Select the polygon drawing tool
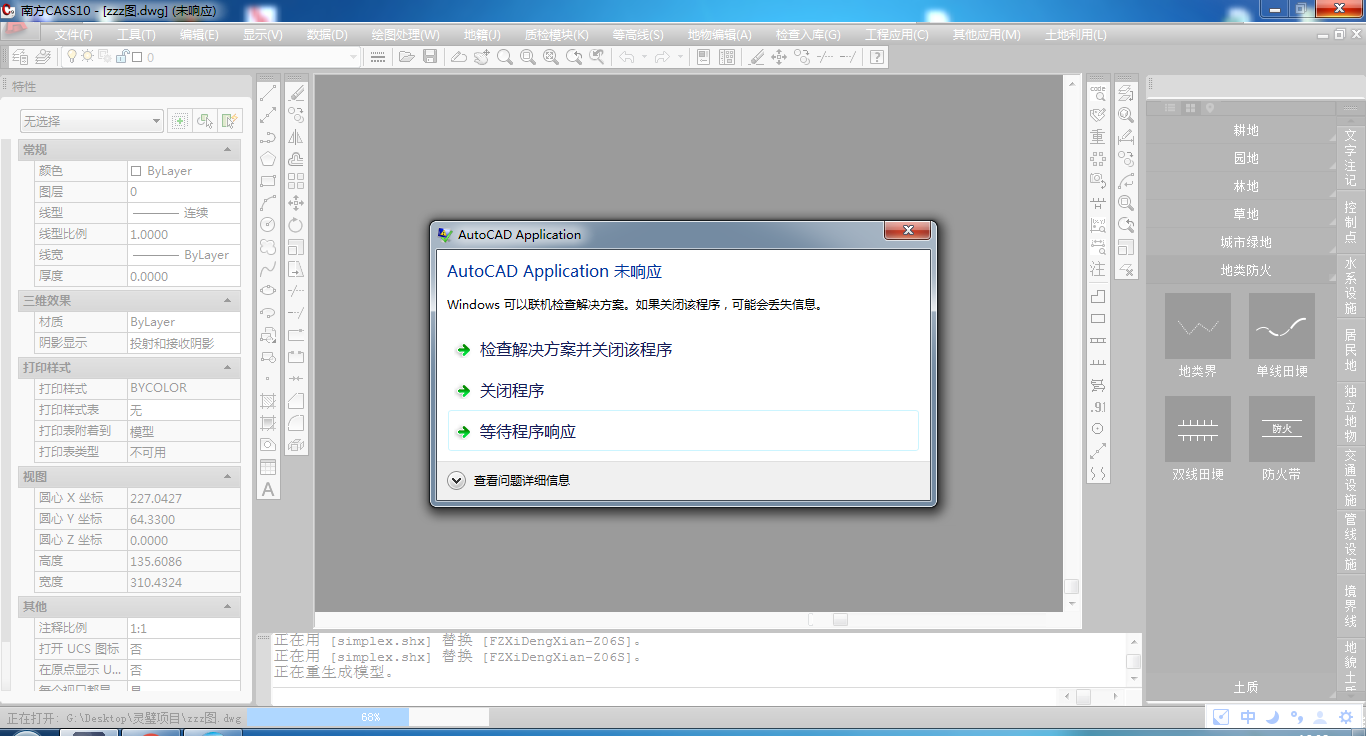The height and width of the screenshot is (736, 1366). pos(268,159)
